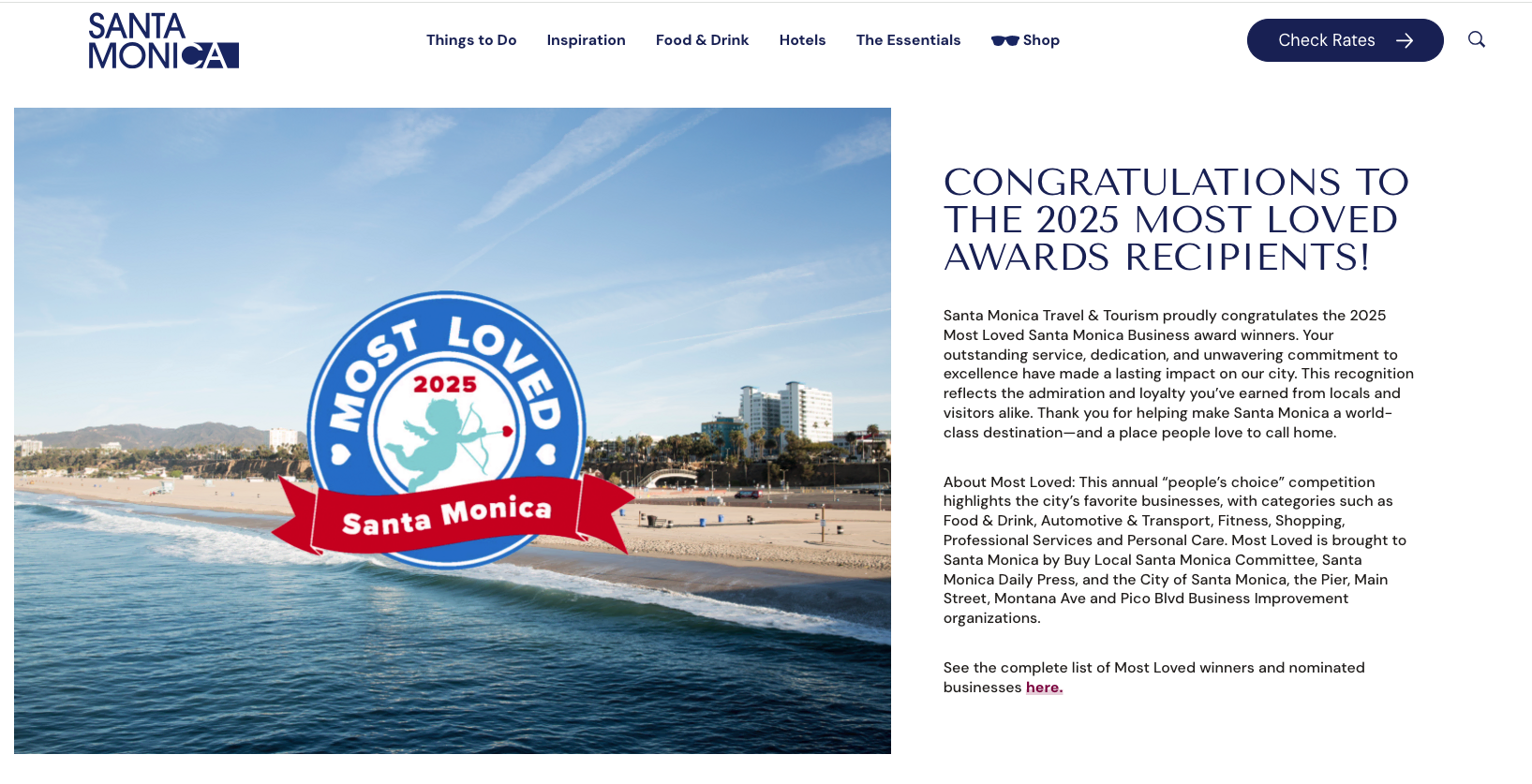The height and width of the screenshot is (784, 1532).
Task: Open the Inspiration menu
Action: click(x=587, y=40)
